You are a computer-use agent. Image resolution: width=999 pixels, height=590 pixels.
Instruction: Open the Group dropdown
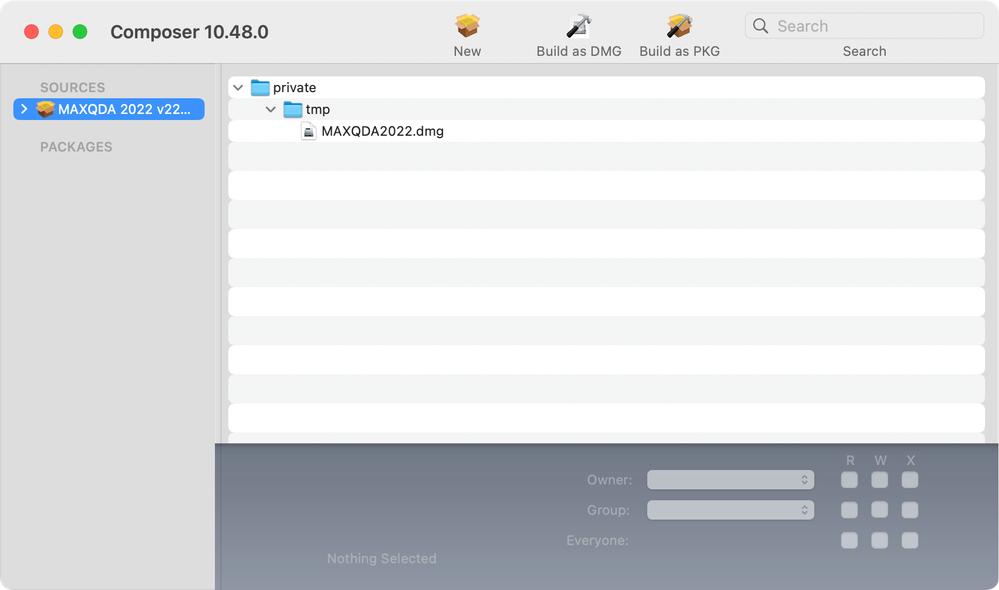click(730, 510)
